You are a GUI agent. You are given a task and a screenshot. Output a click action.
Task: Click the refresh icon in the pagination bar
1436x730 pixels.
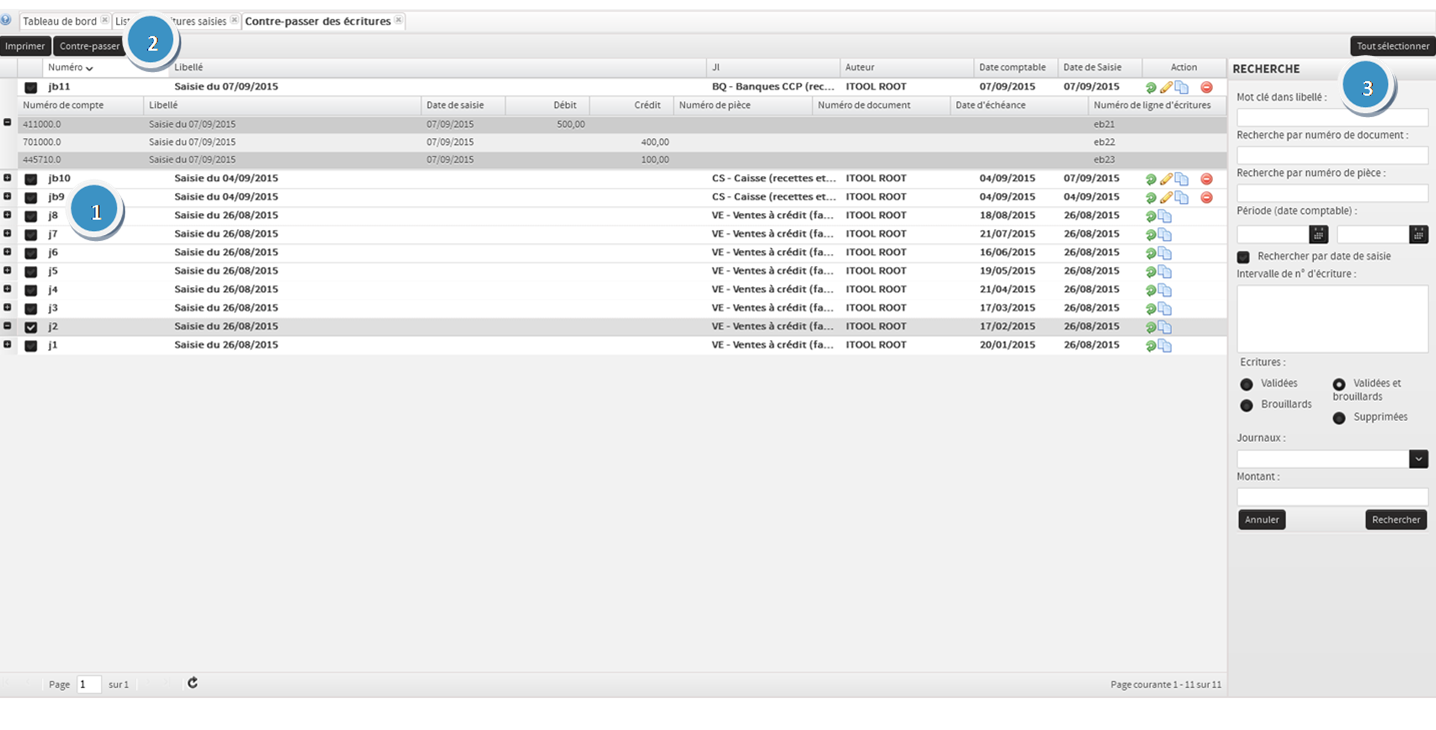tap(192, 683)
